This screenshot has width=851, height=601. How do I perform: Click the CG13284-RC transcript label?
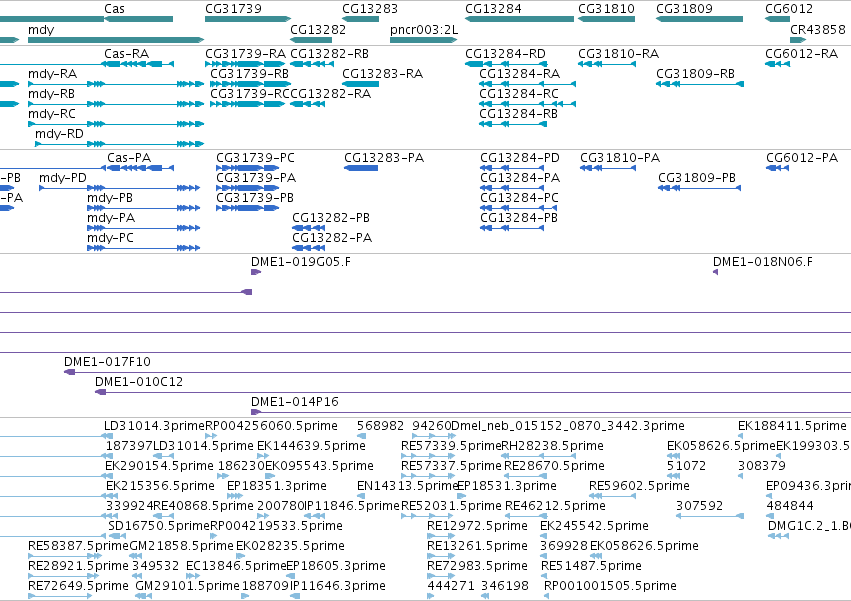(518, 94)
